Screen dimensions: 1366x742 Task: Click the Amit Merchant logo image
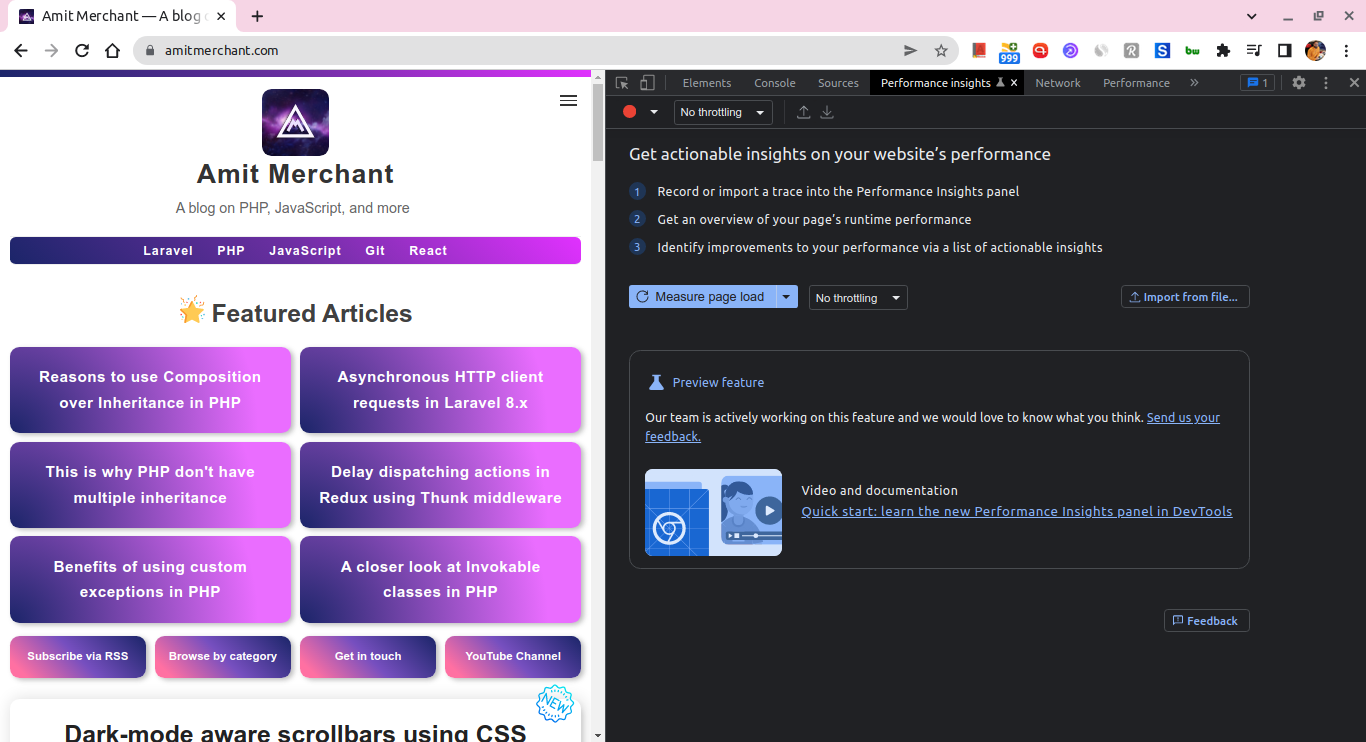point(295,122)
